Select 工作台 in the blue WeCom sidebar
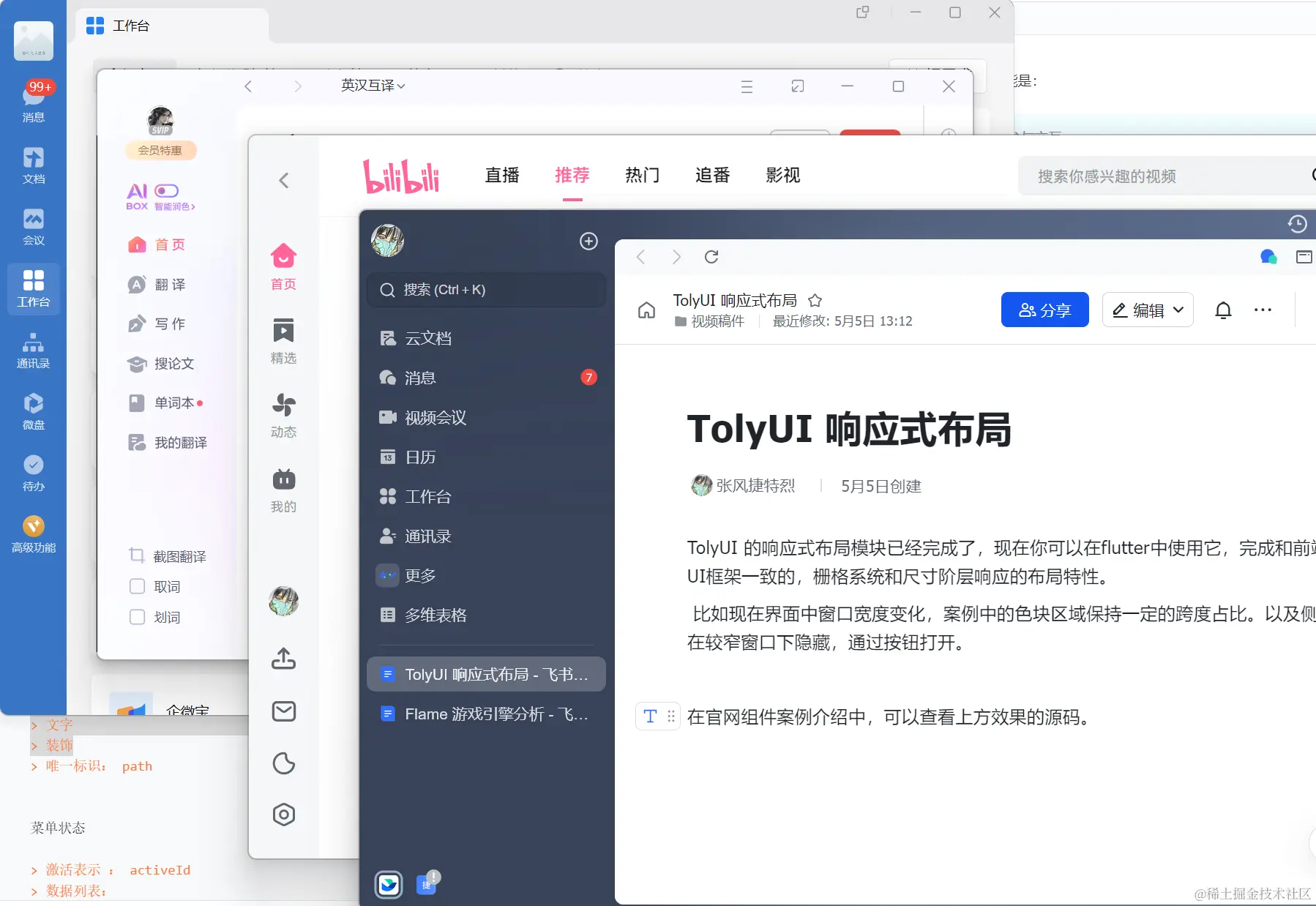Screen dimensions: 1316x906 coord(34,288)
